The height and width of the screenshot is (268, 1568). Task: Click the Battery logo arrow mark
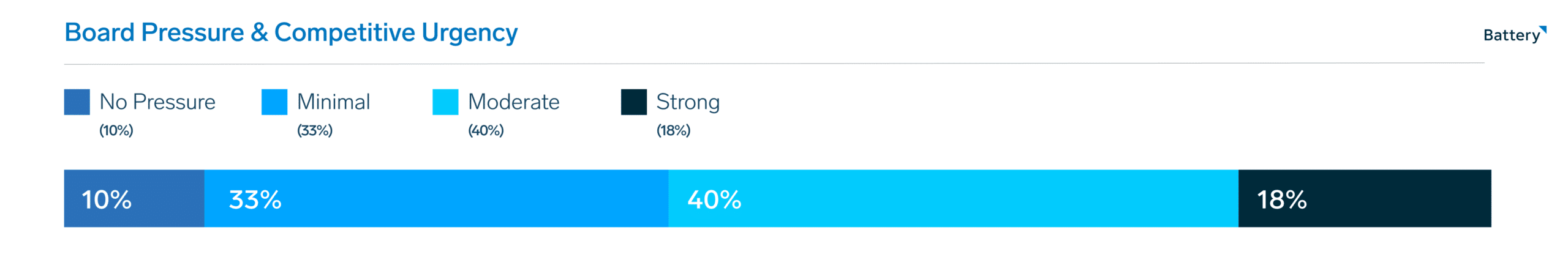pyautogui.click(x=1543, y=29)
